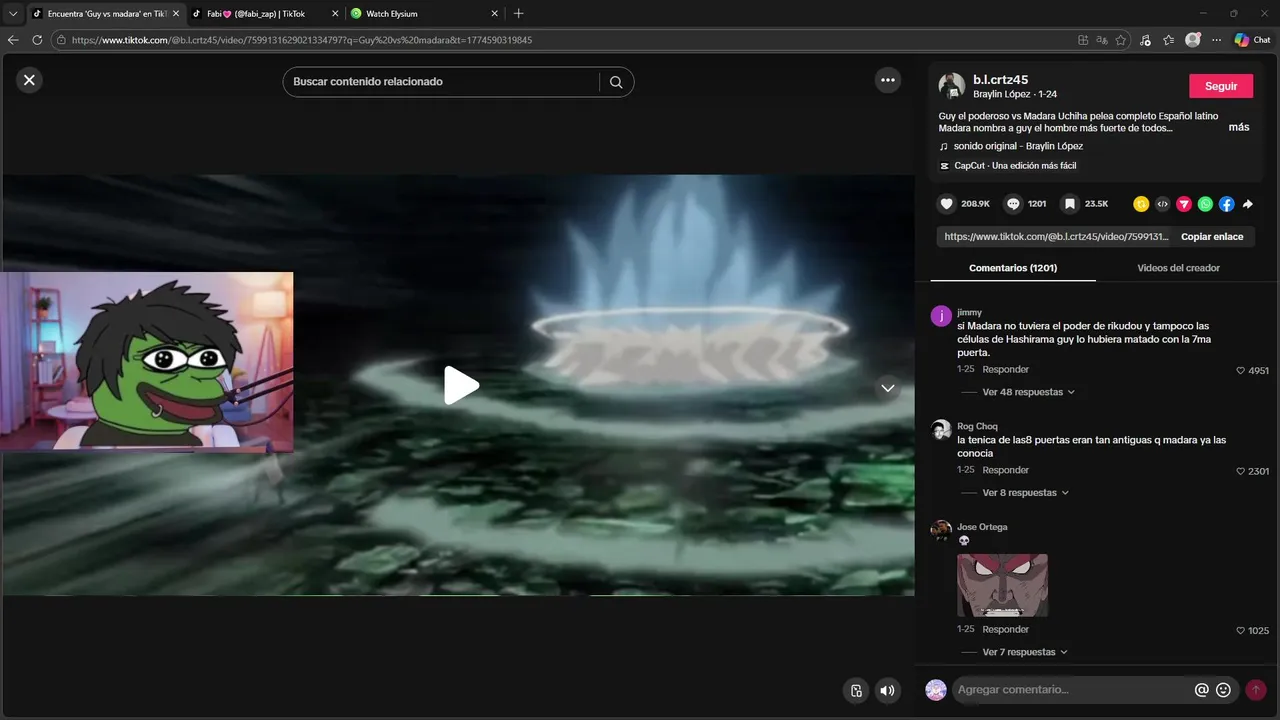Follow b.l.crtz45 with Seguir button

pos(1221,86)
